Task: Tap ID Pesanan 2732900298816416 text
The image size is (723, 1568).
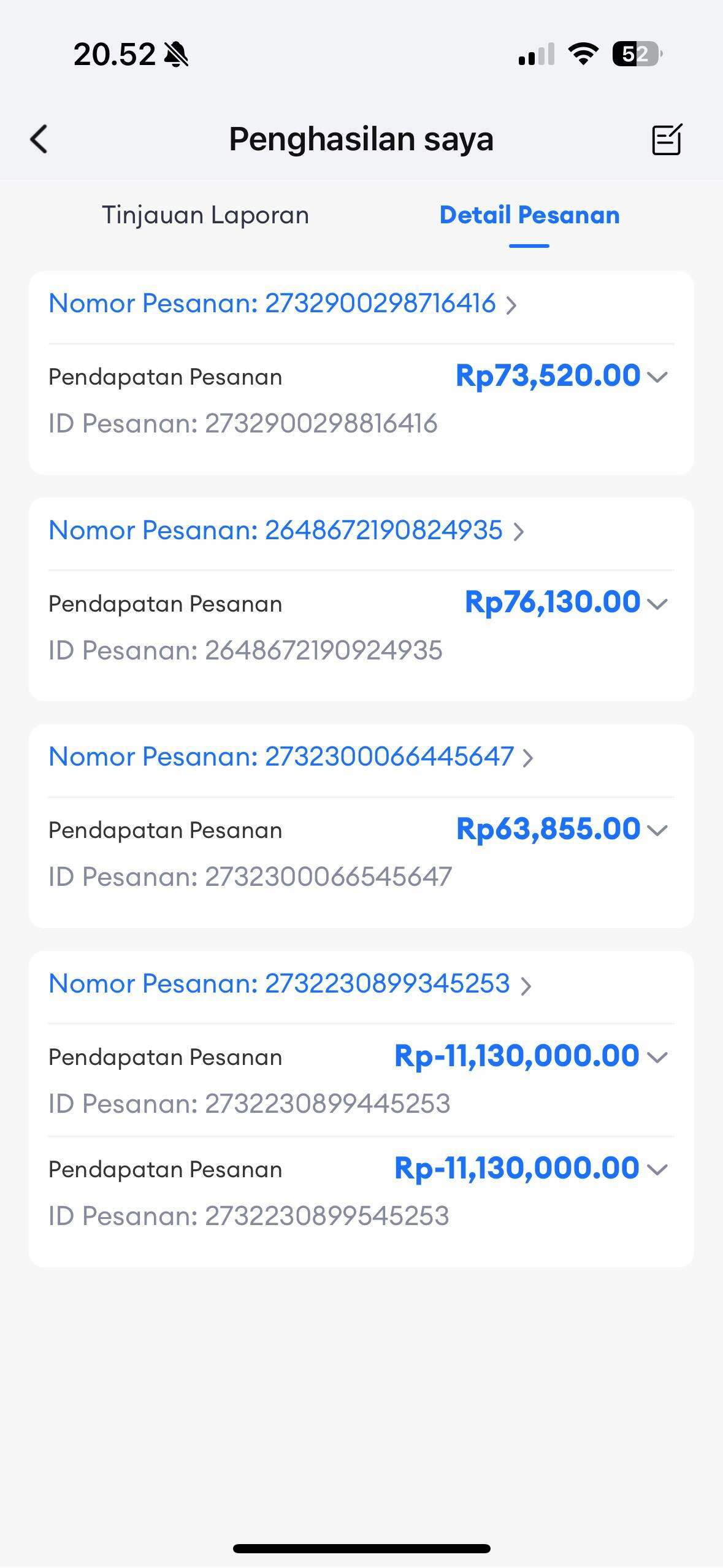Action: [x=243, y=424]
